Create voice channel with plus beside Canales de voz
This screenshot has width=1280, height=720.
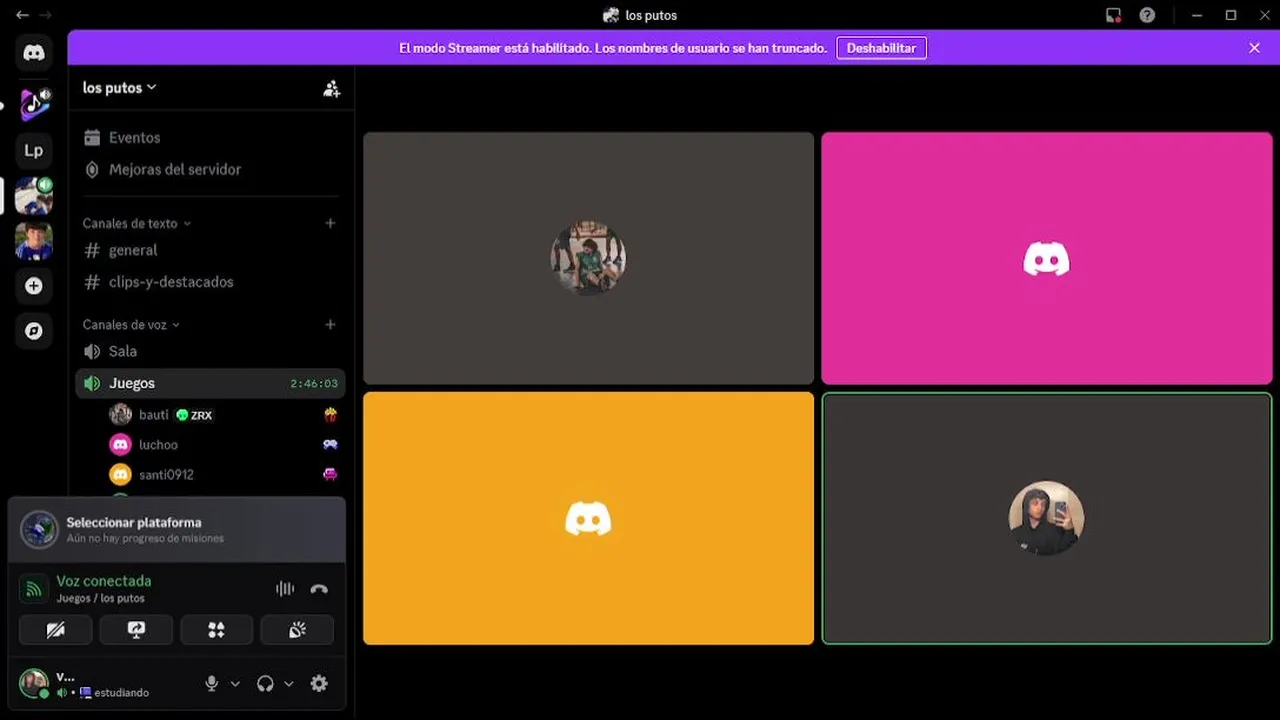(330, 324)
